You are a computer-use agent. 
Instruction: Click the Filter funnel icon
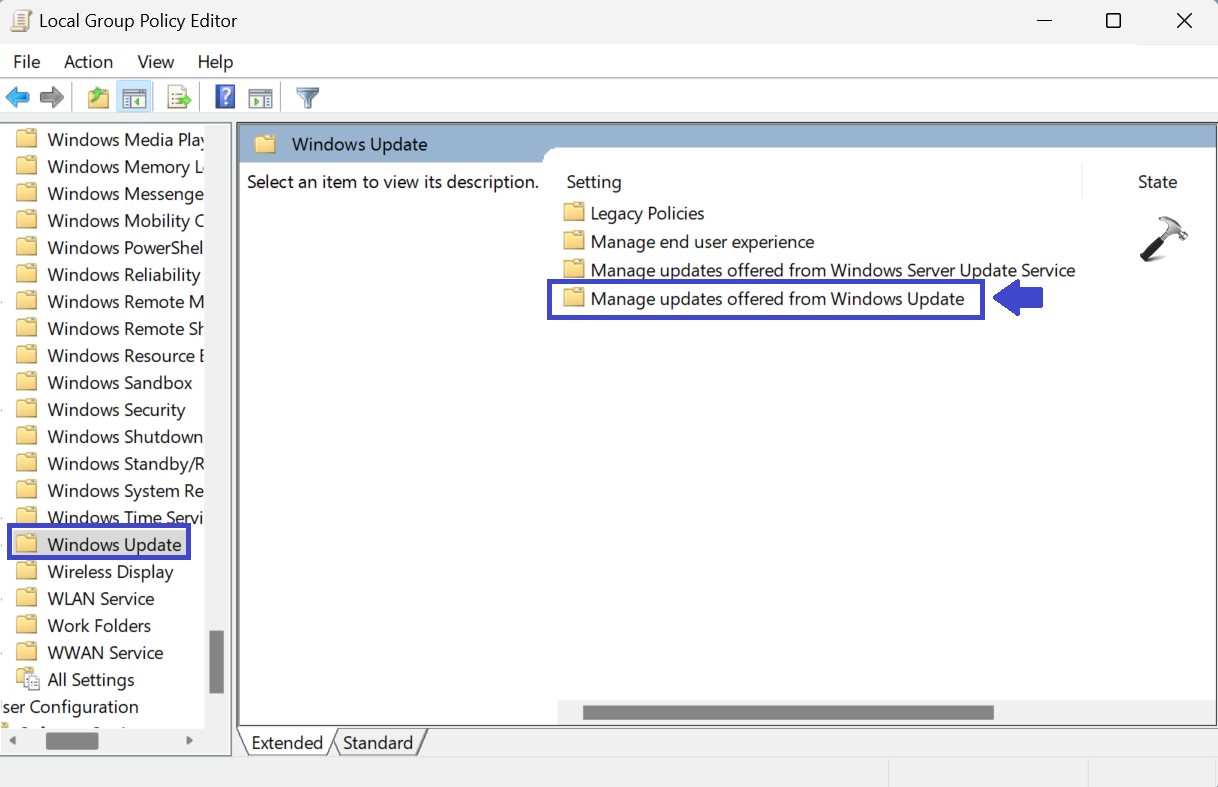pos(308,97)
